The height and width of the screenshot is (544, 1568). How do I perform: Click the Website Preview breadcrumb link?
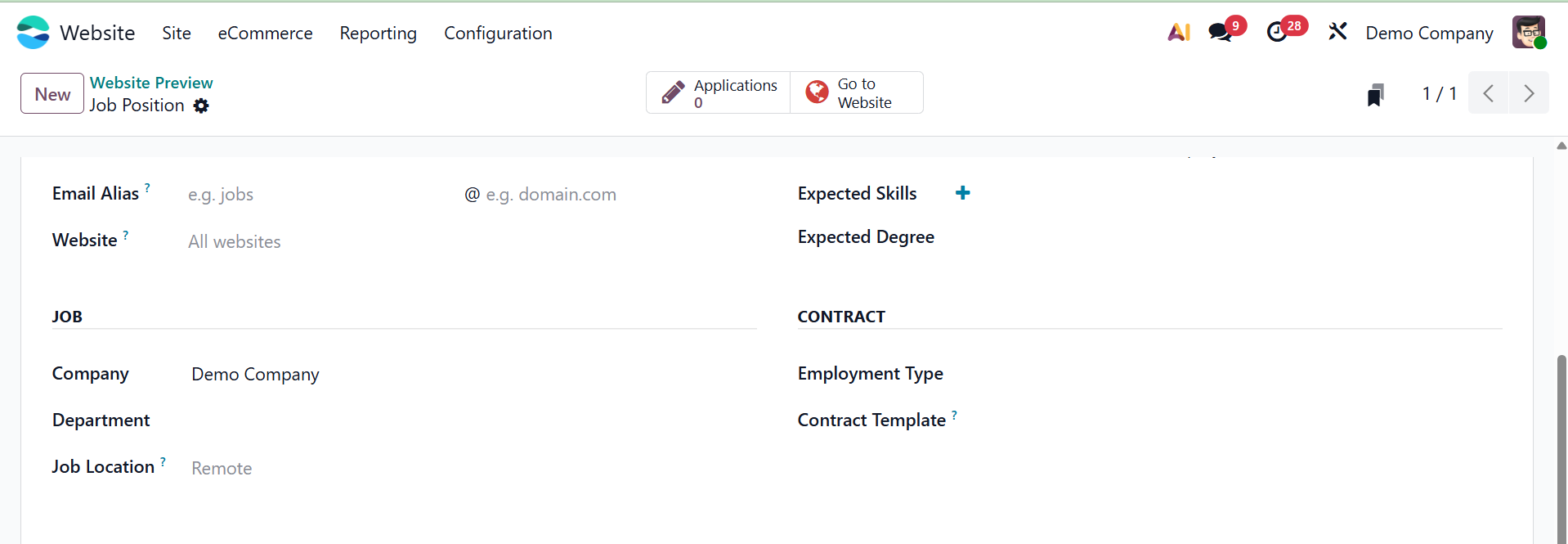click(x=151, y=83)
